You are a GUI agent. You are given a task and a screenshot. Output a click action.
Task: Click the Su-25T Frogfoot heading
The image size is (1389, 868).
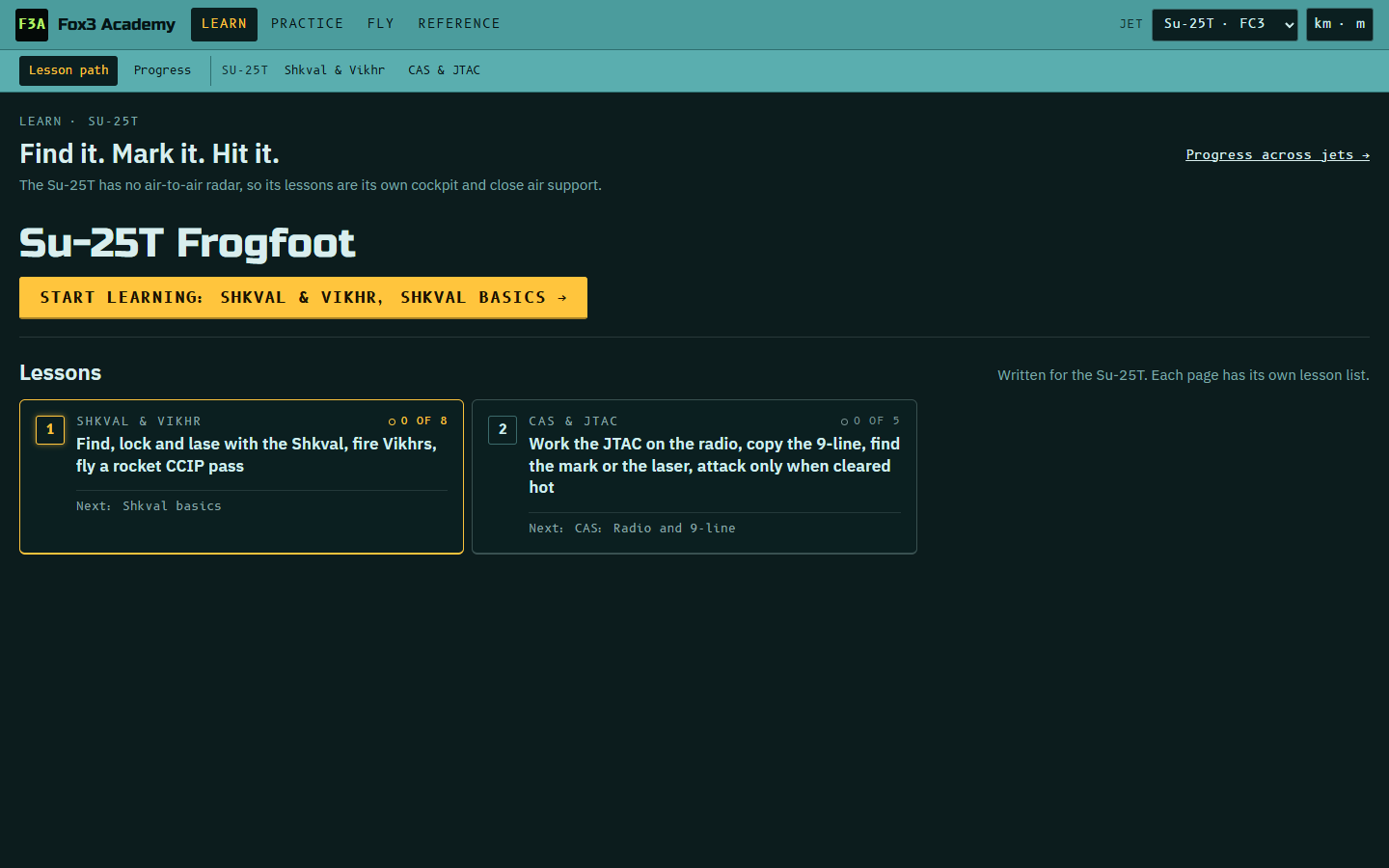187,243
